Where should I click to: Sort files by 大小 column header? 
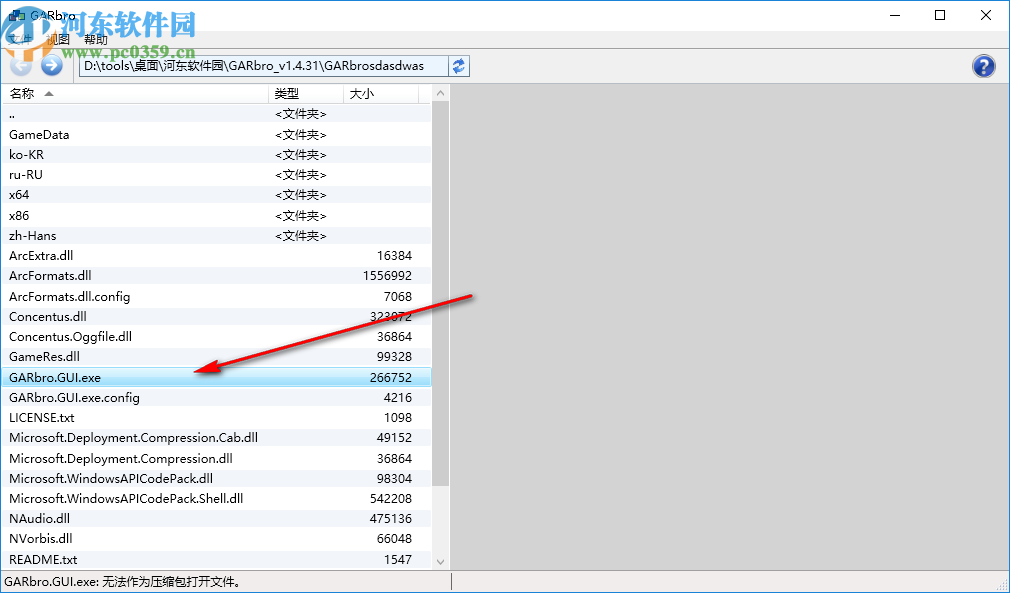click(x=380, y=94)
